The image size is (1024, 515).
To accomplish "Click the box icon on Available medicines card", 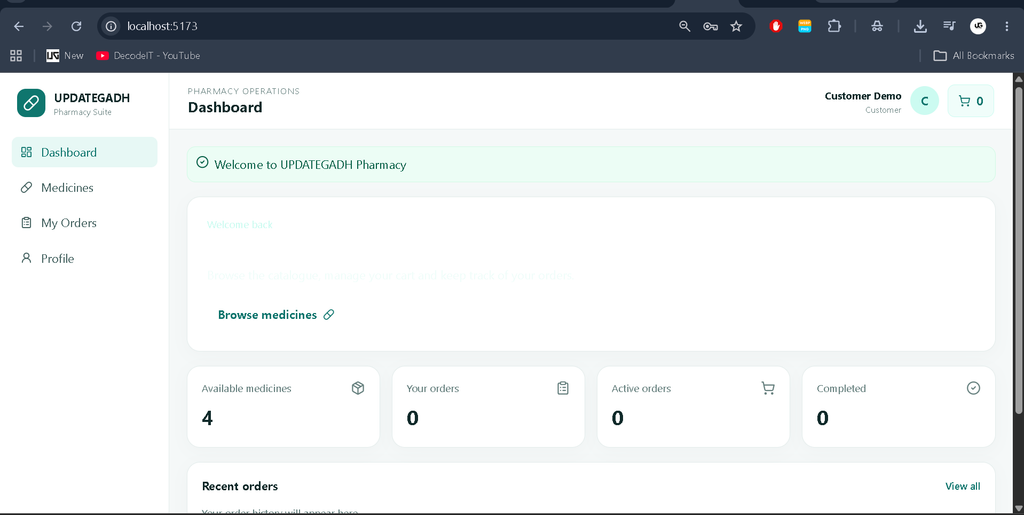I will coord(358,388).
